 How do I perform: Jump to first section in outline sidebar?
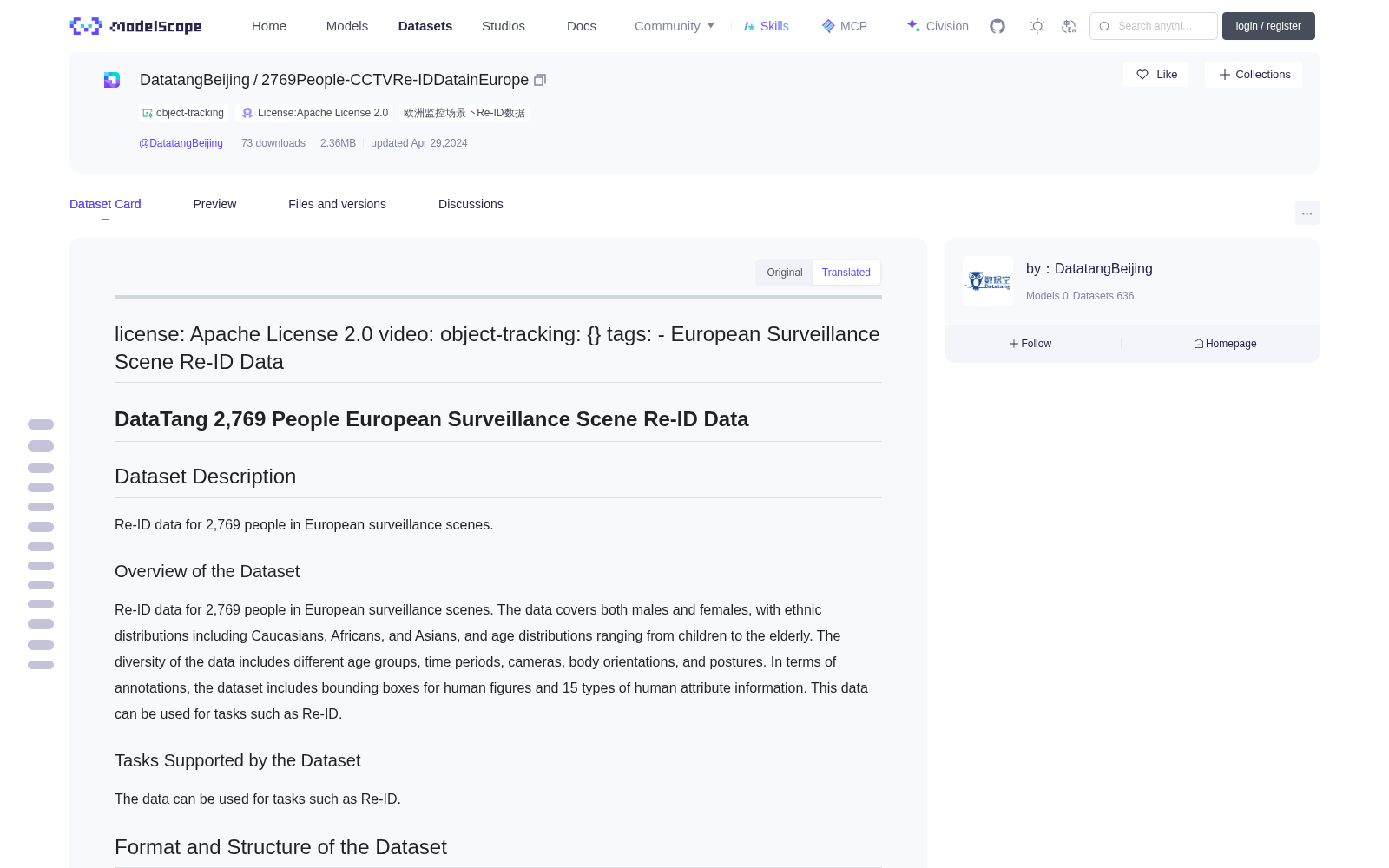tap(41, 424)
